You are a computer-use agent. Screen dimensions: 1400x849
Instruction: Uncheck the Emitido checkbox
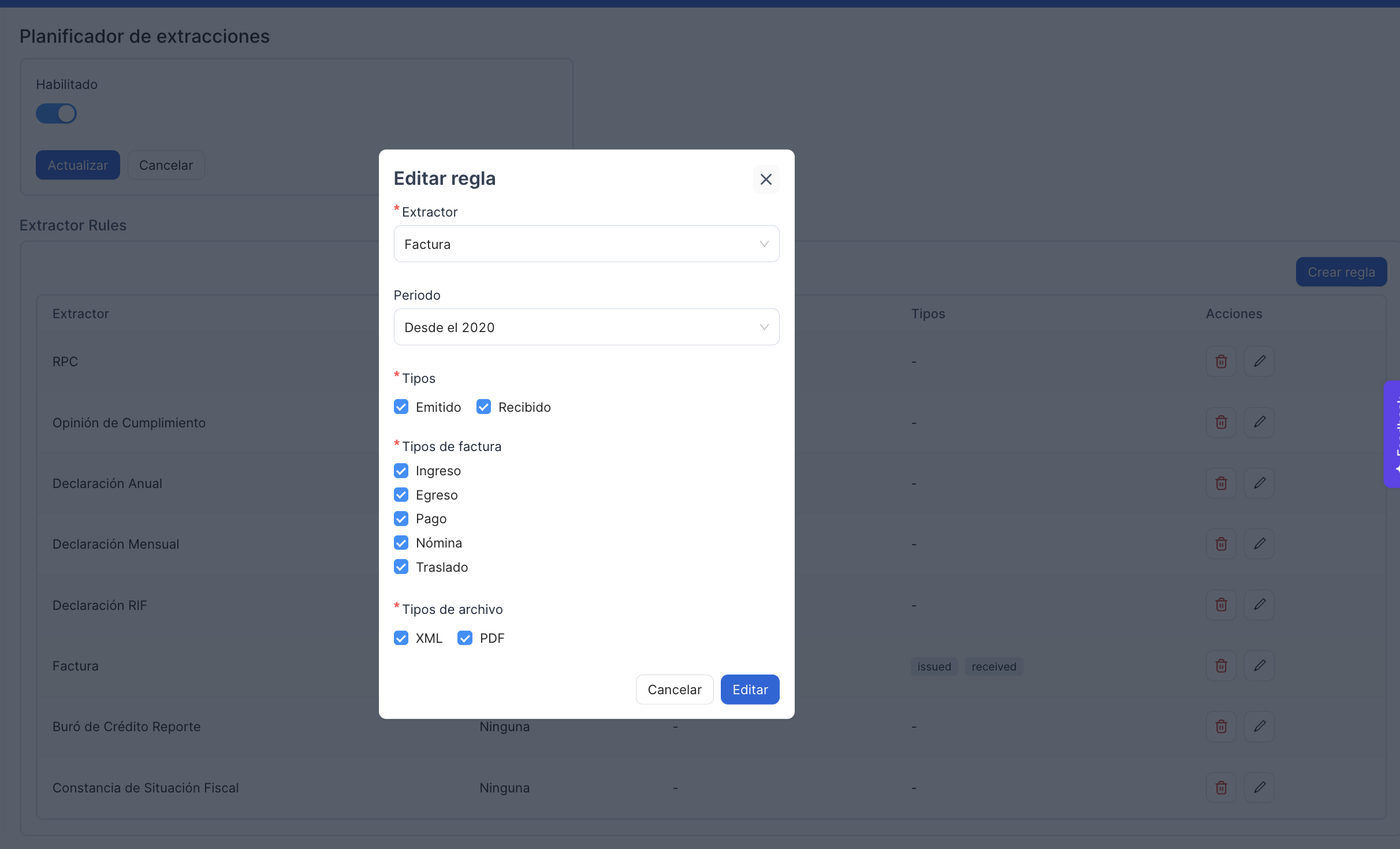pyautogui.click(x=401, y=407)
